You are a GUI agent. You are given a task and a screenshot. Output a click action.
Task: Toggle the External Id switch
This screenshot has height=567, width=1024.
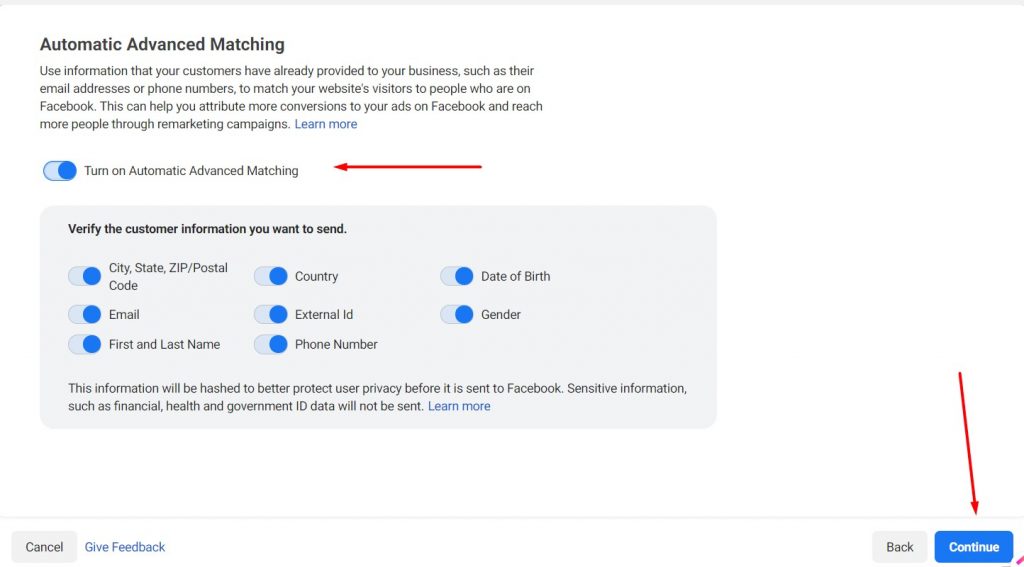(271, 314)
